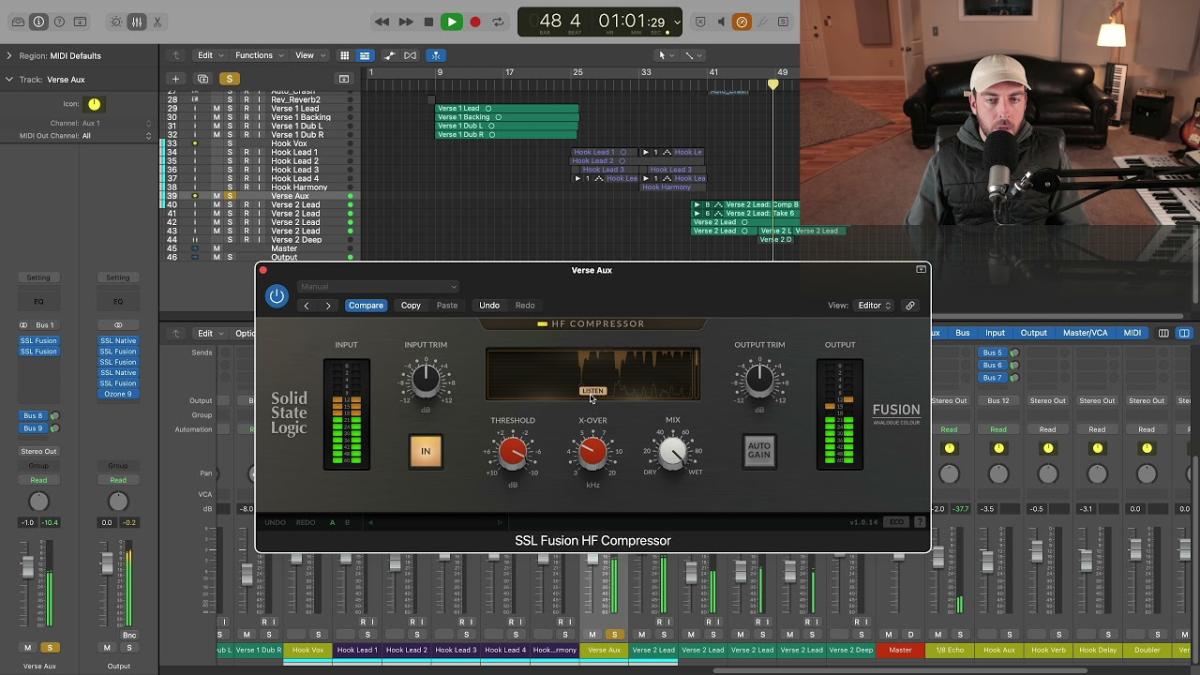The image size is (1200, 675).
Task: Click the Copy button in plugin header
Action: (411, 305)
